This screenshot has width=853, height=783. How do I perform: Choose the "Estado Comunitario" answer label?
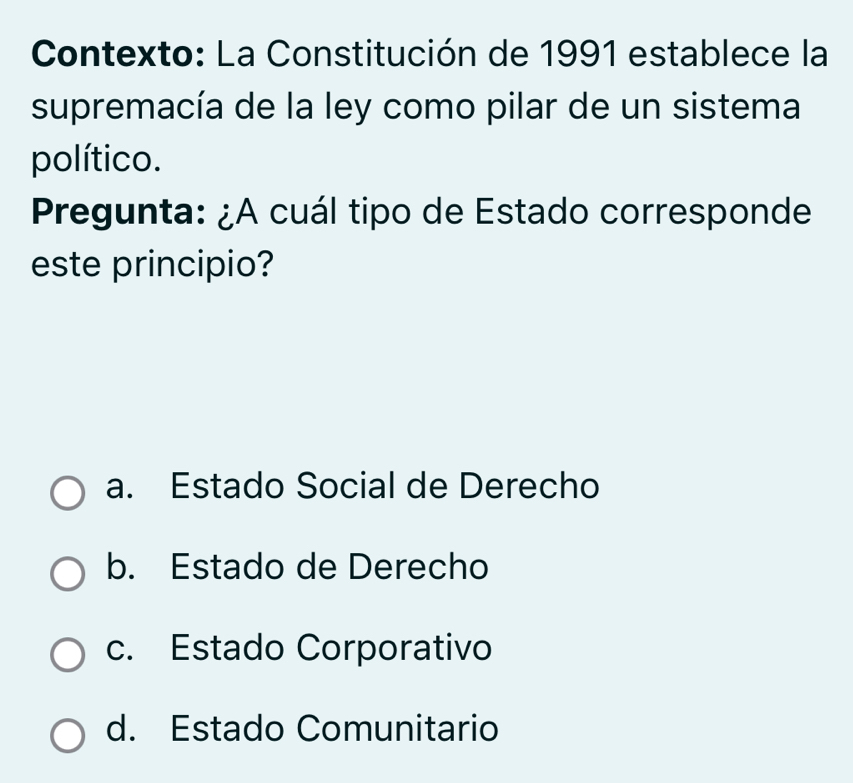click(334, 730)
